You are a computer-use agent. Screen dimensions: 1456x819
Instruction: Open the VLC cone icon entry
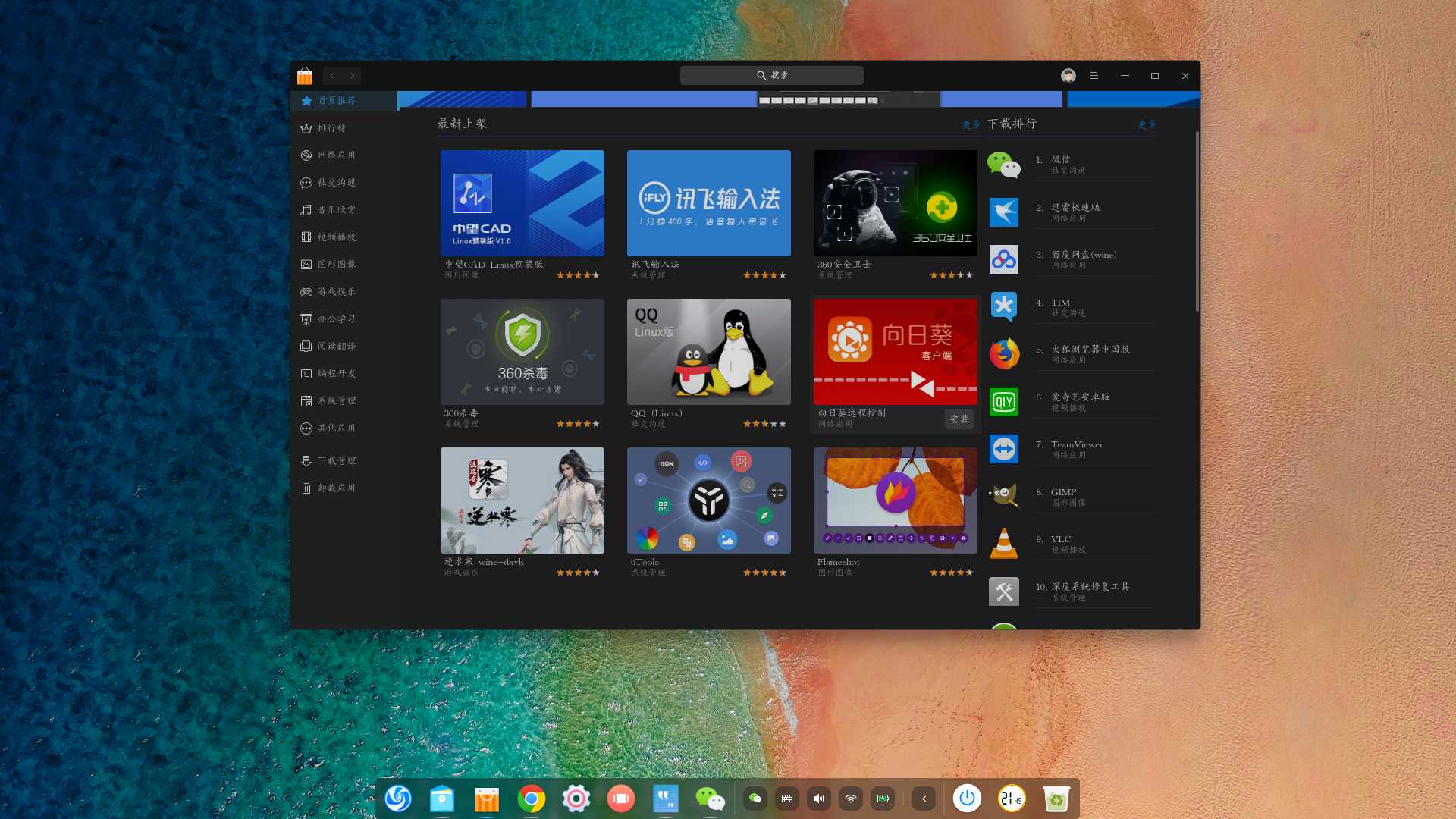coord(1003,544)
